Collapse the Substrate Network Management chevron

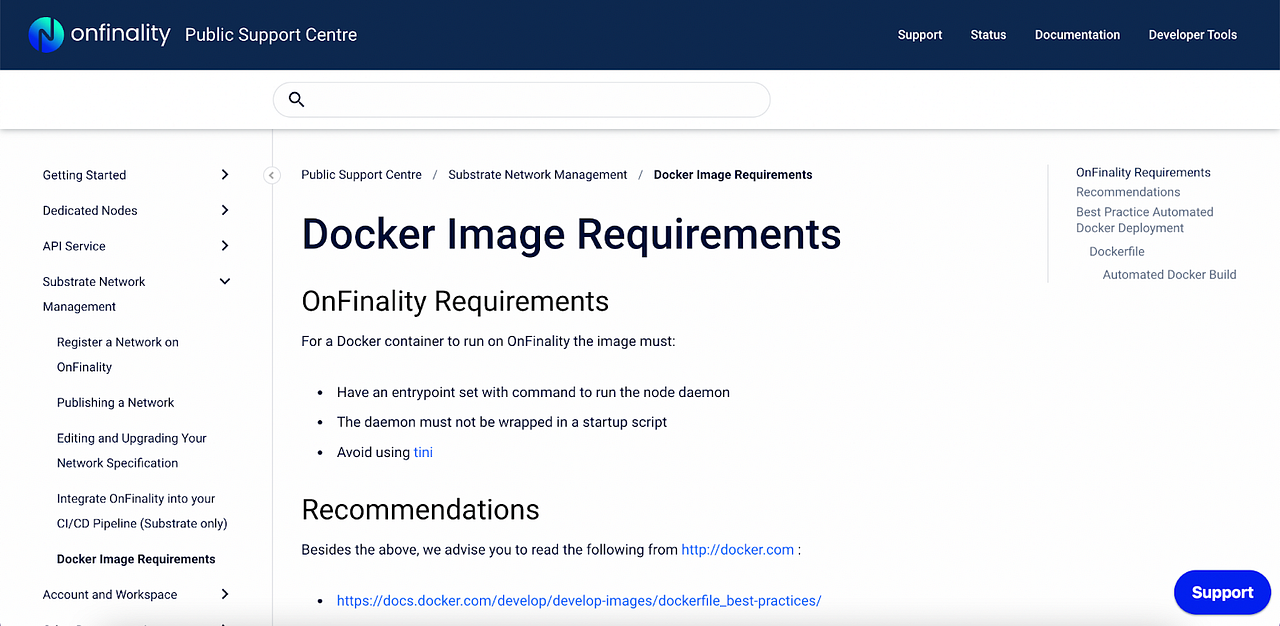pyautogui.click(x=225, y=281)
